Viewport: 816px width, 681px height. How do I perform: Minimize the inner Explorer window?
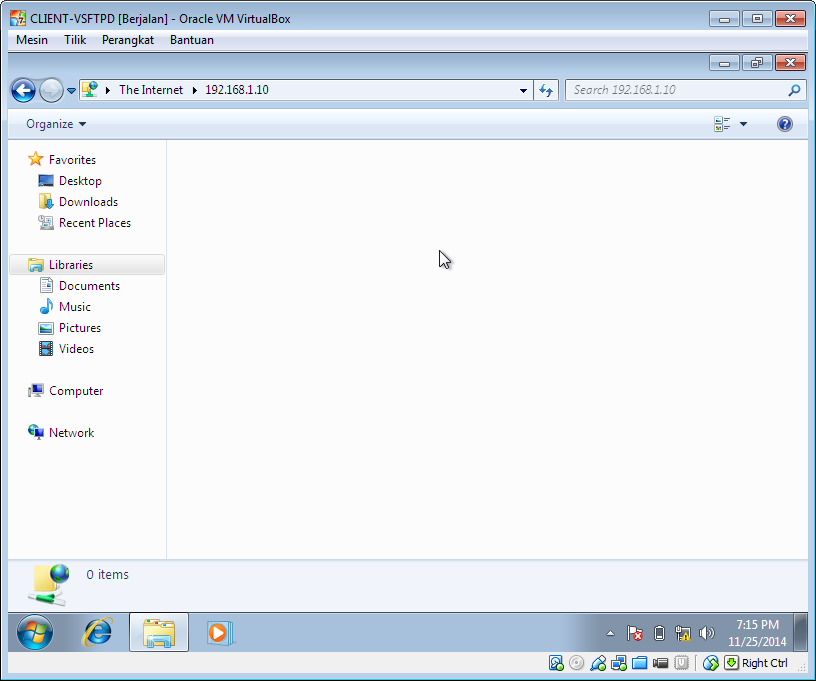click(724, 63)
